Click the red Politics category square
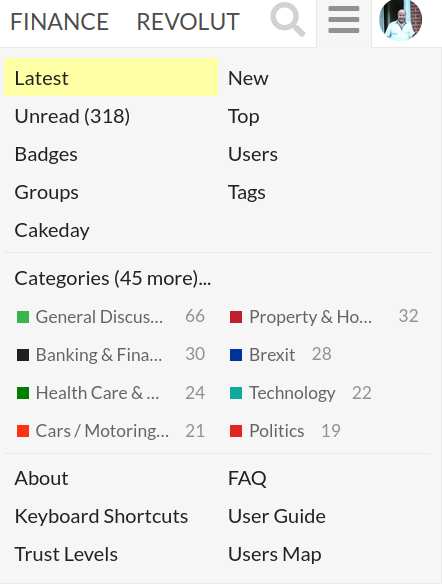 click(236, 431)
